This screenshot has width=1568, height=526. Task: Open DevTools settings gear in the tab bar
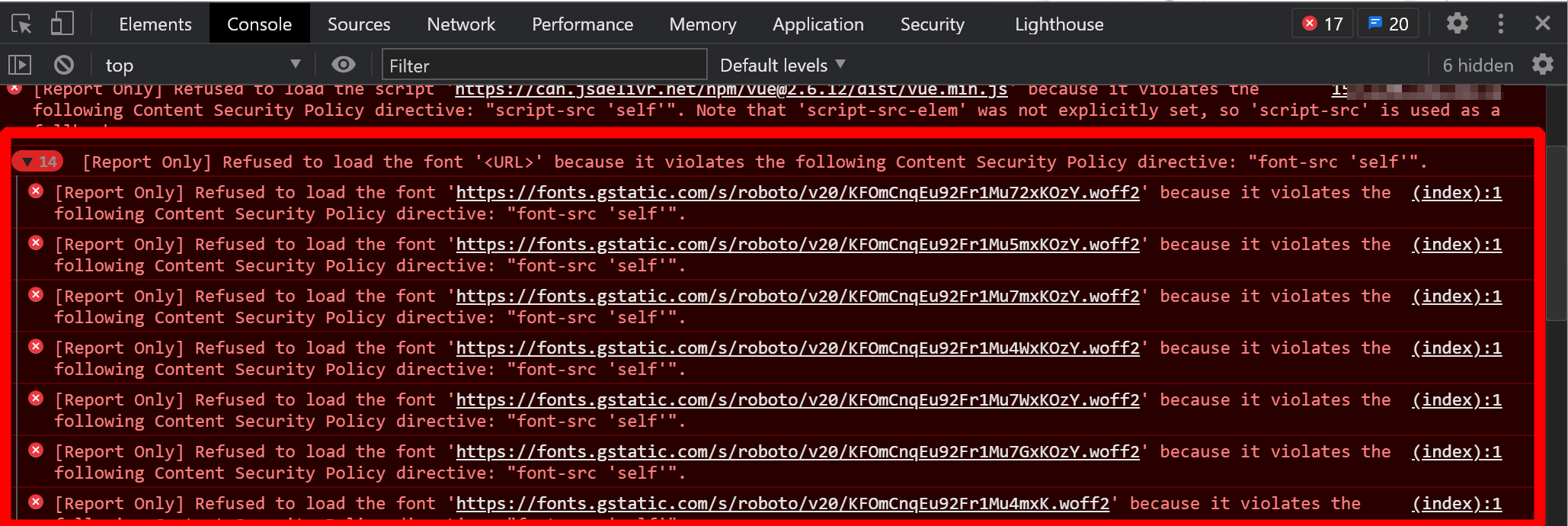(1457, 24)
